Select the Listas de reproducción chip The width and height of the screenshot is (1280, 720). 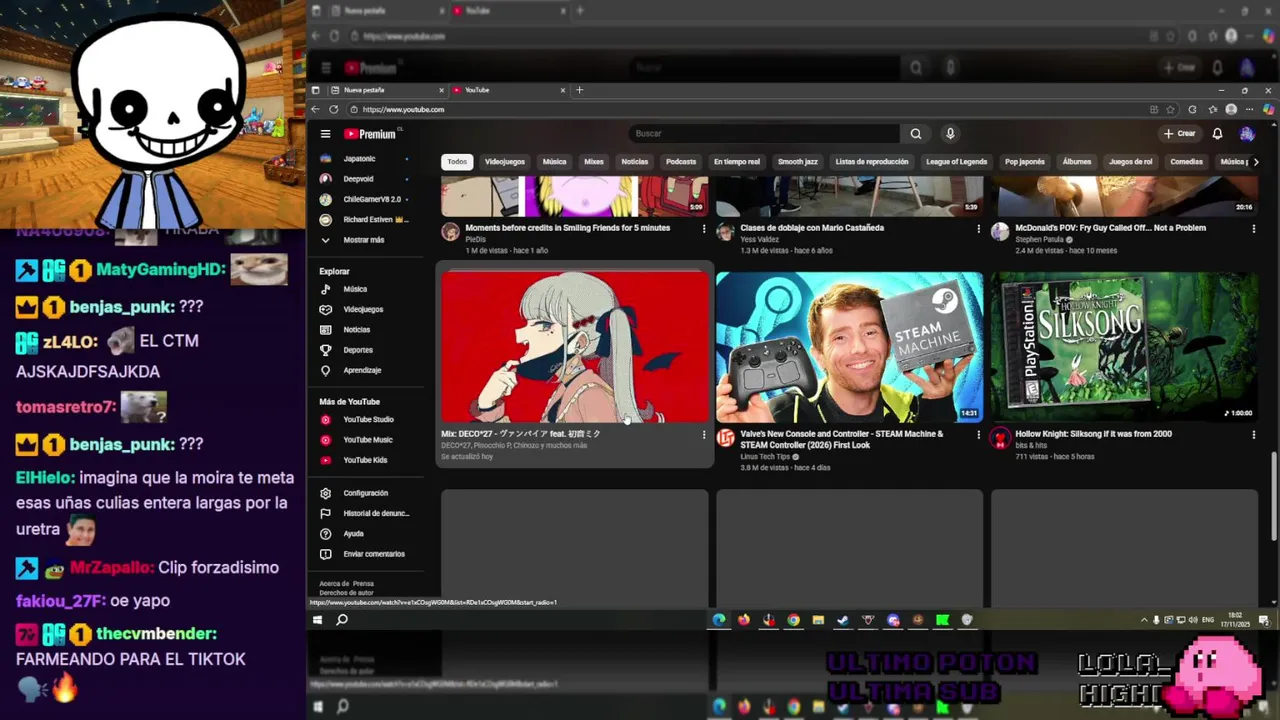[872, 162]
